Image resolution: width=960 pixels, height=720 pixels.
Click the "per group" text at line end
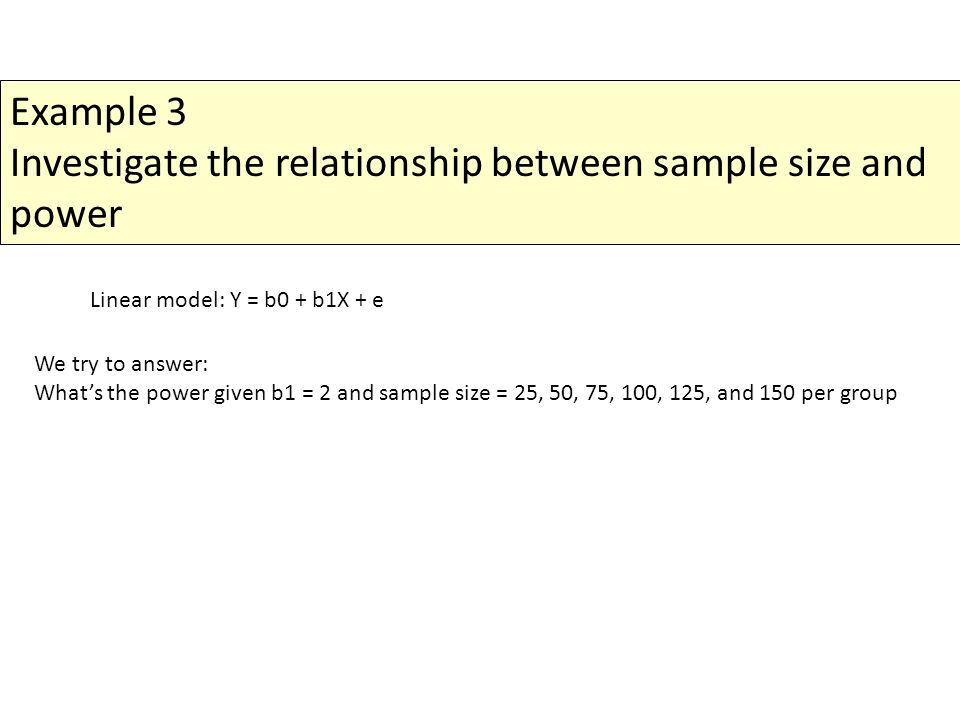849,394
